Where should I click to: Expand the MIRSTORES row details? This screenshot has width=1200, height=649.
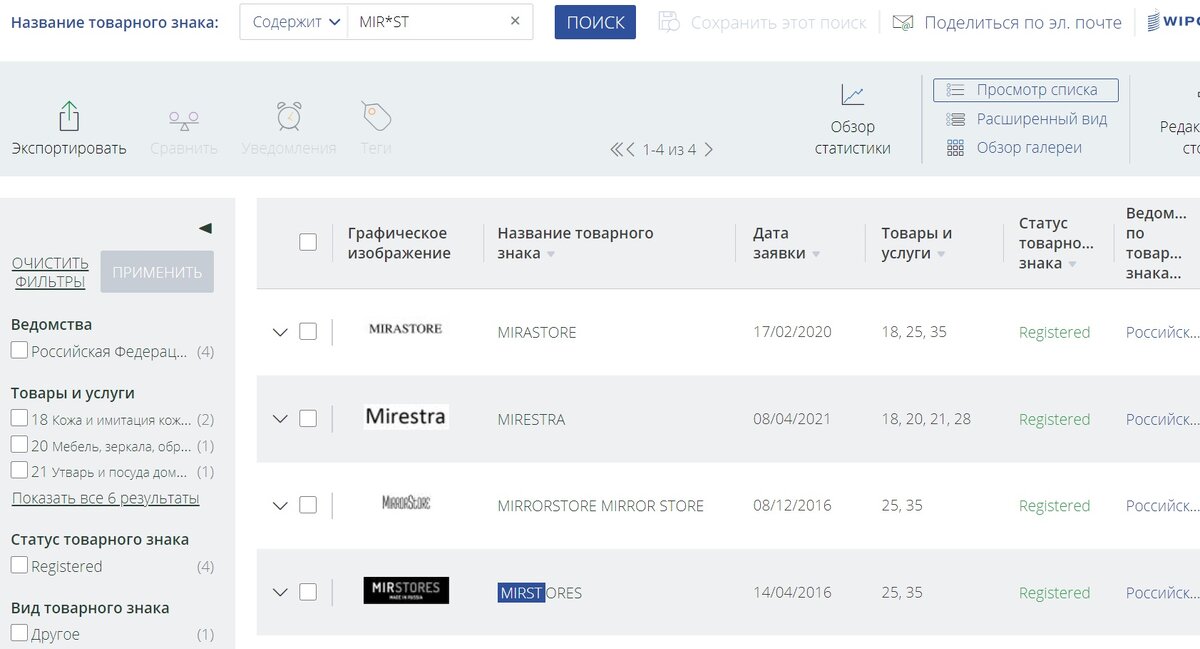point(280,593)
